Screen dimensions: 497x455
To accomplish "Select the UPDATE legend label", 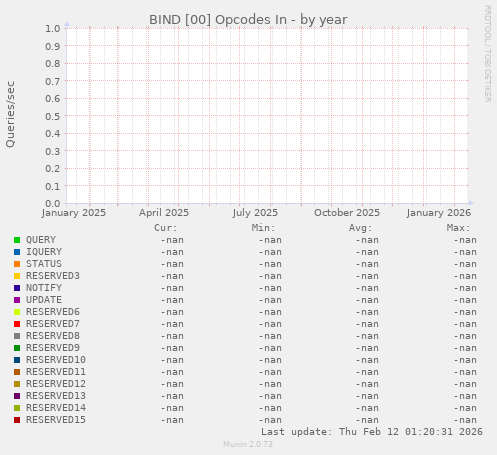I will click(x=44, y=300).
